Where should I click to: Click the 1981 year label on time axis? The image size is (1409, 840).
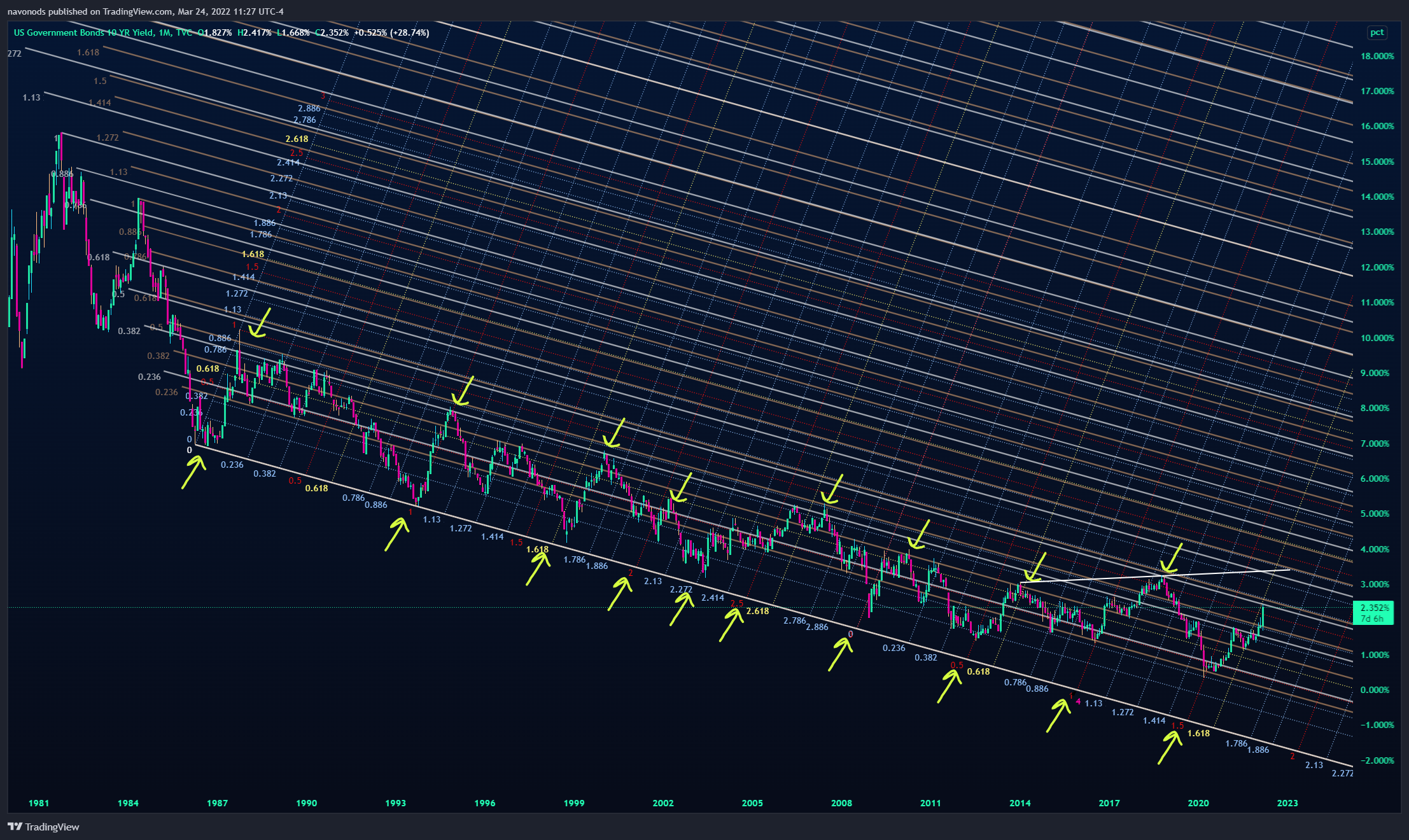39,803
